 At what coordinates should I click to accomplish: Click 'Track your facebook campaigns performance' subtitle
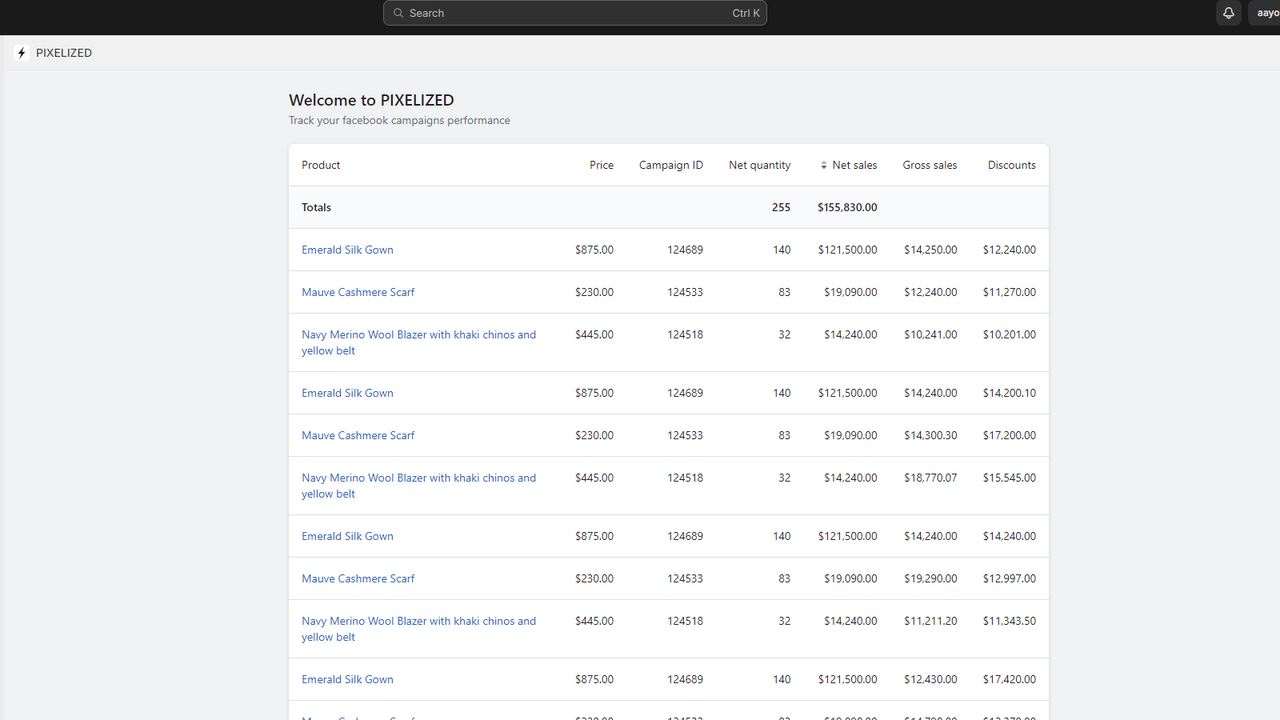pos(399,120)
